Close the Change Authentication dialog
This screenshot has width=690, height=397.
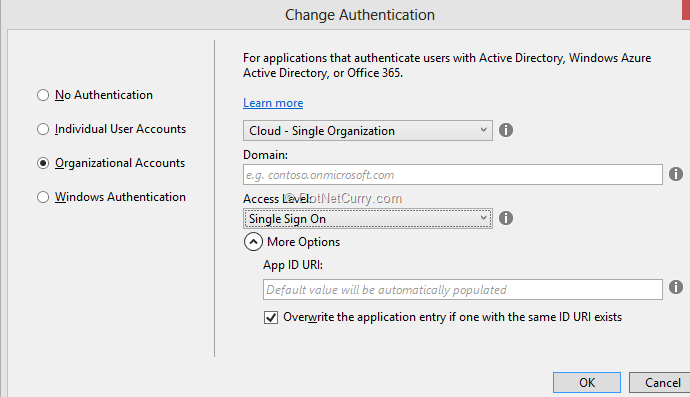(x=686, y=10)
